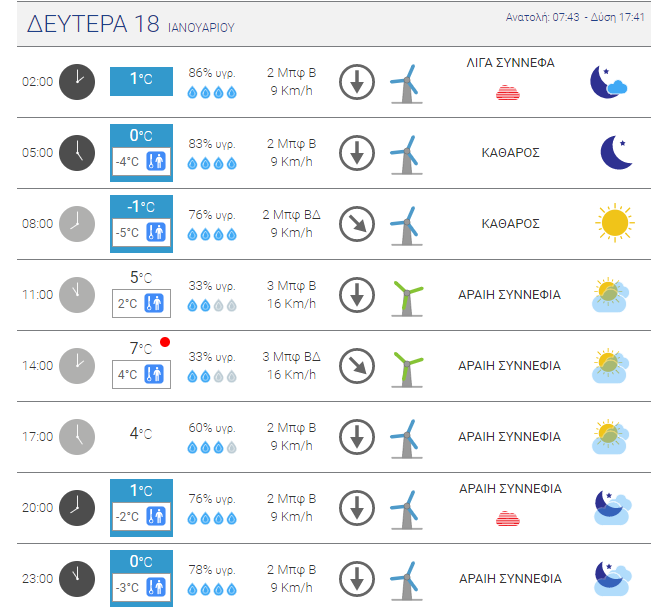Viewport: 666px width, 607px height.
Task: Click the crescent moon icon at 05:00
Action: pos(617,152)
